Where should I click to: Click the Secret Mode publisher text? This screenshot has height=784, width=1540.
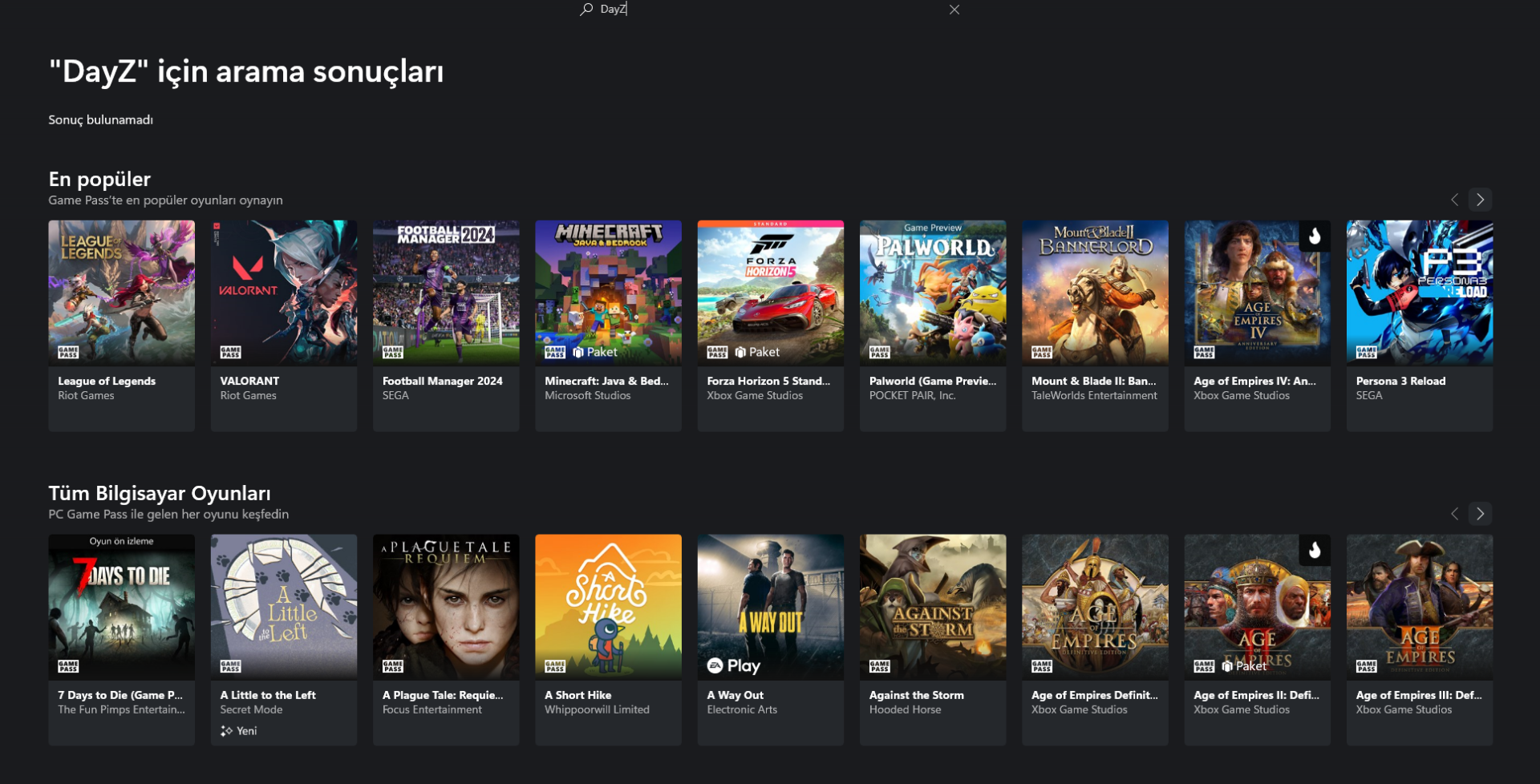[x=252, y=710]
